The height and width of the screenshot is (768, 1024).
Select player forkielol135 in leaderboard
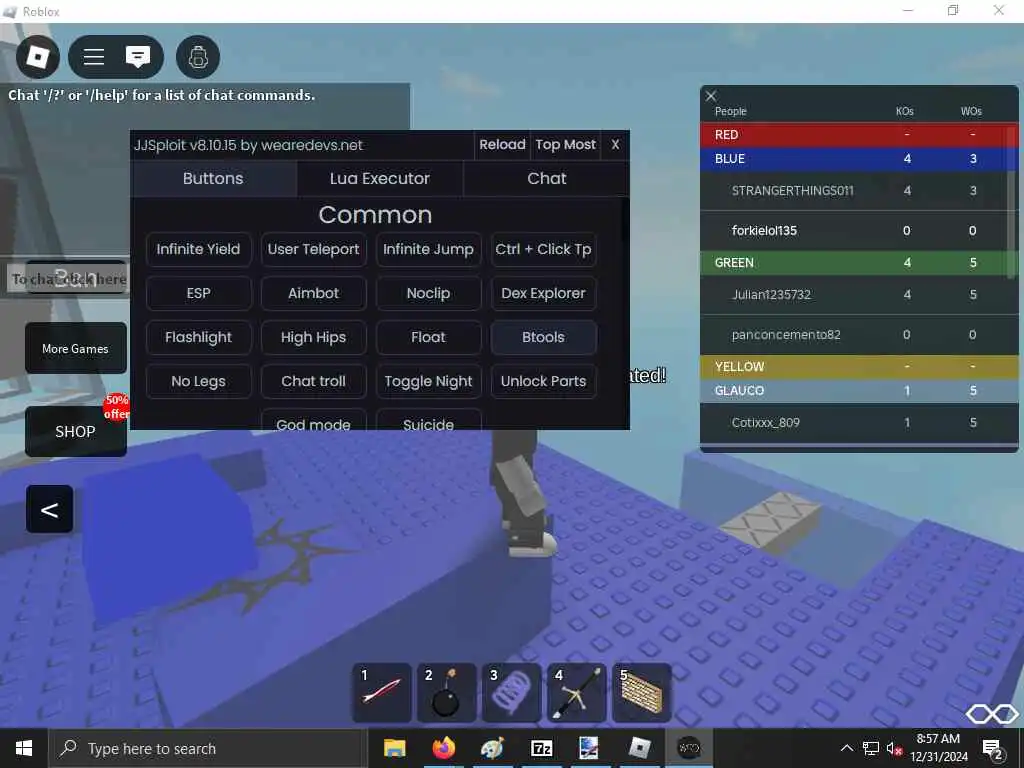click(856, 231)
